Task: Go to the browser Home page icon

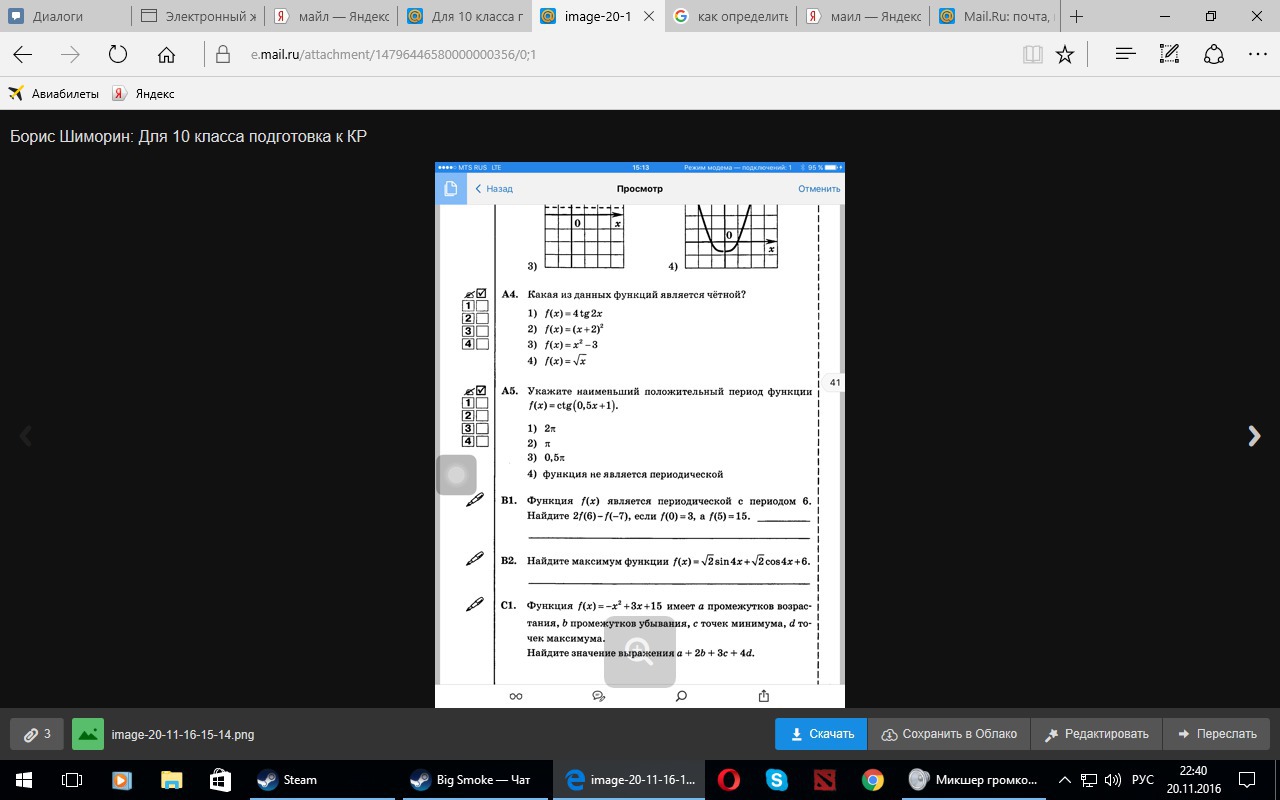Action: [166, 55]
